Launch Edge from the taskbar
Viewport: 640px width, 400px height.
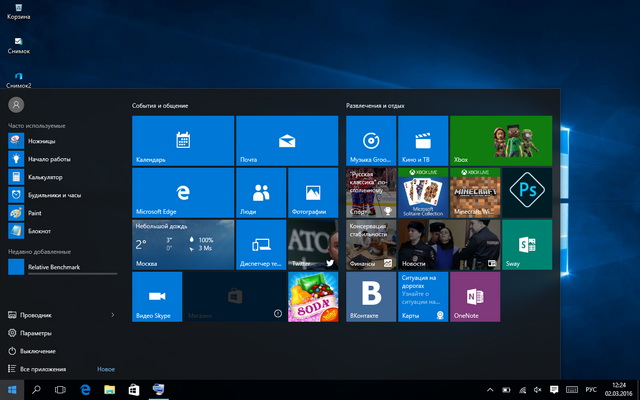coord(85,389)
